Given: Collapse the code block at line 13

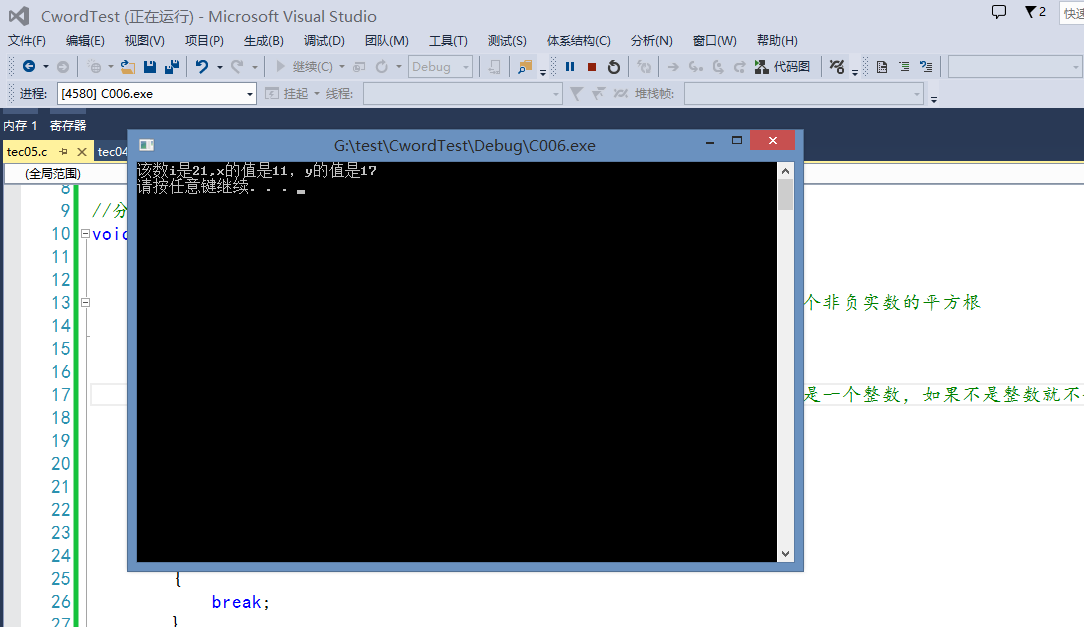Looking at the screenshot, I should tap(85, 302).
